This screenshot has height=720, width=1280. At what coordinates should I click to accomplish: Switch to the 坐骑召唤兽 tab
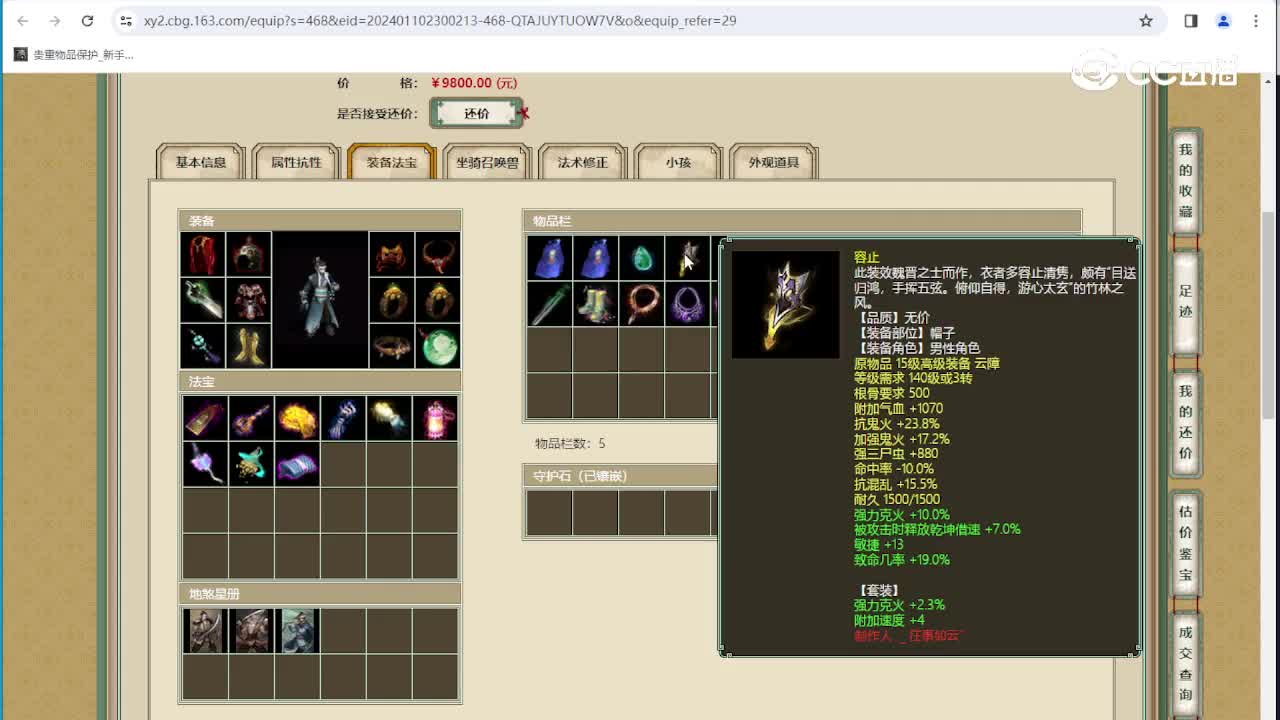[x=487, y=162]
